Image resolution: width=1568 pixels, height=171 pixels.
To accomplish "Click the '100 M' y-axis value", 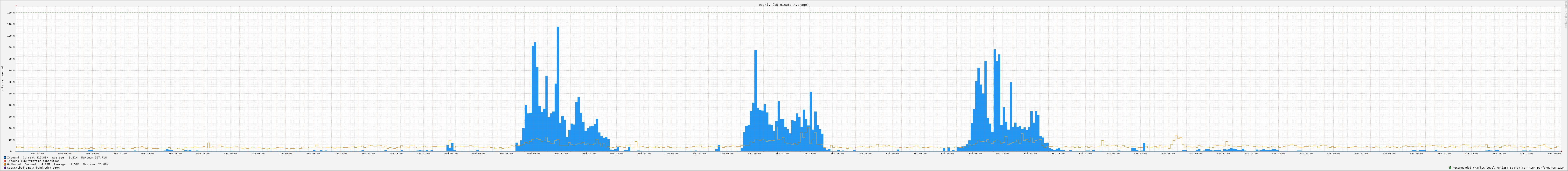I will tap(10, 36).
